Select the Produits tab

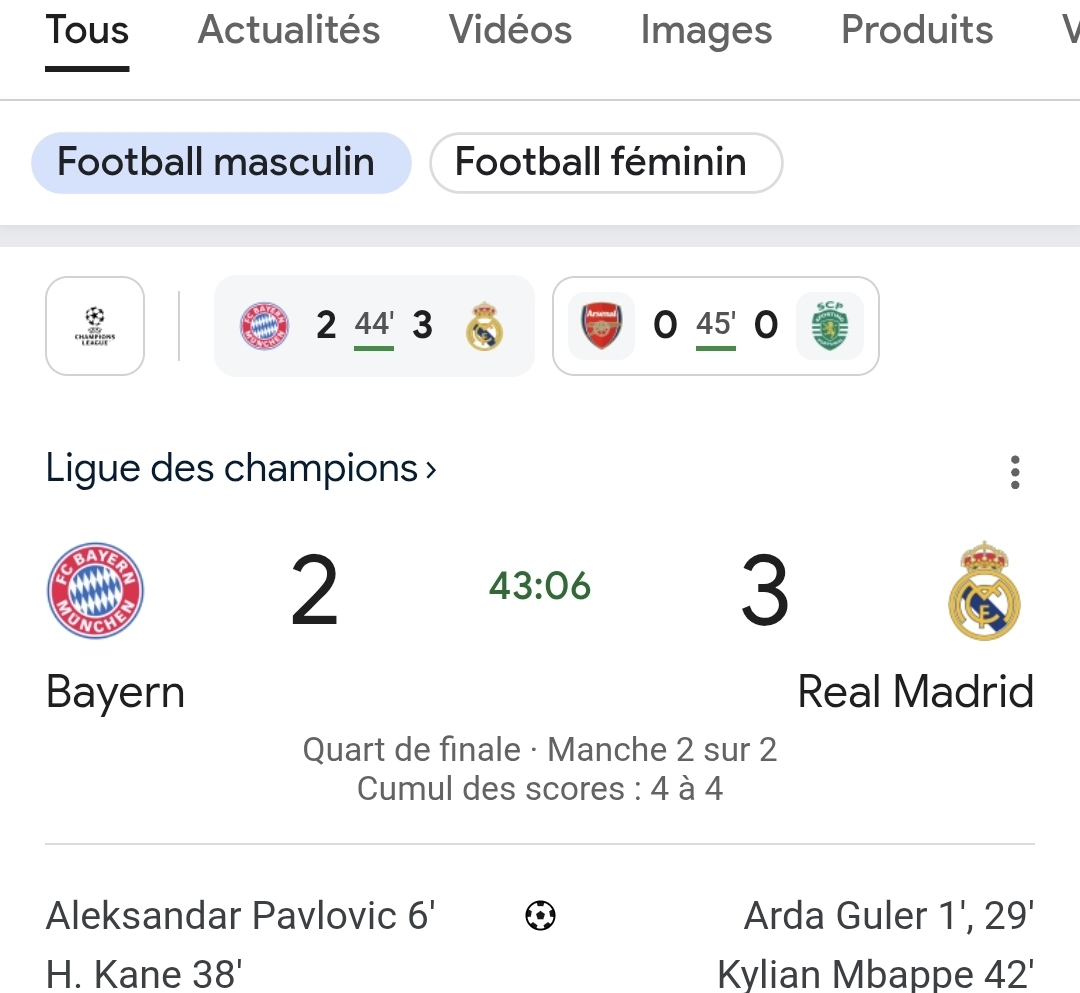917,30
